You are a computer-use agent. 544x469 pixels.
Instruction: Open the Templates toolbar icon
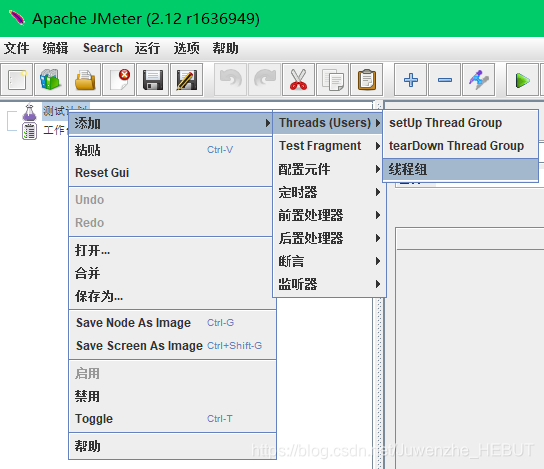51,80
